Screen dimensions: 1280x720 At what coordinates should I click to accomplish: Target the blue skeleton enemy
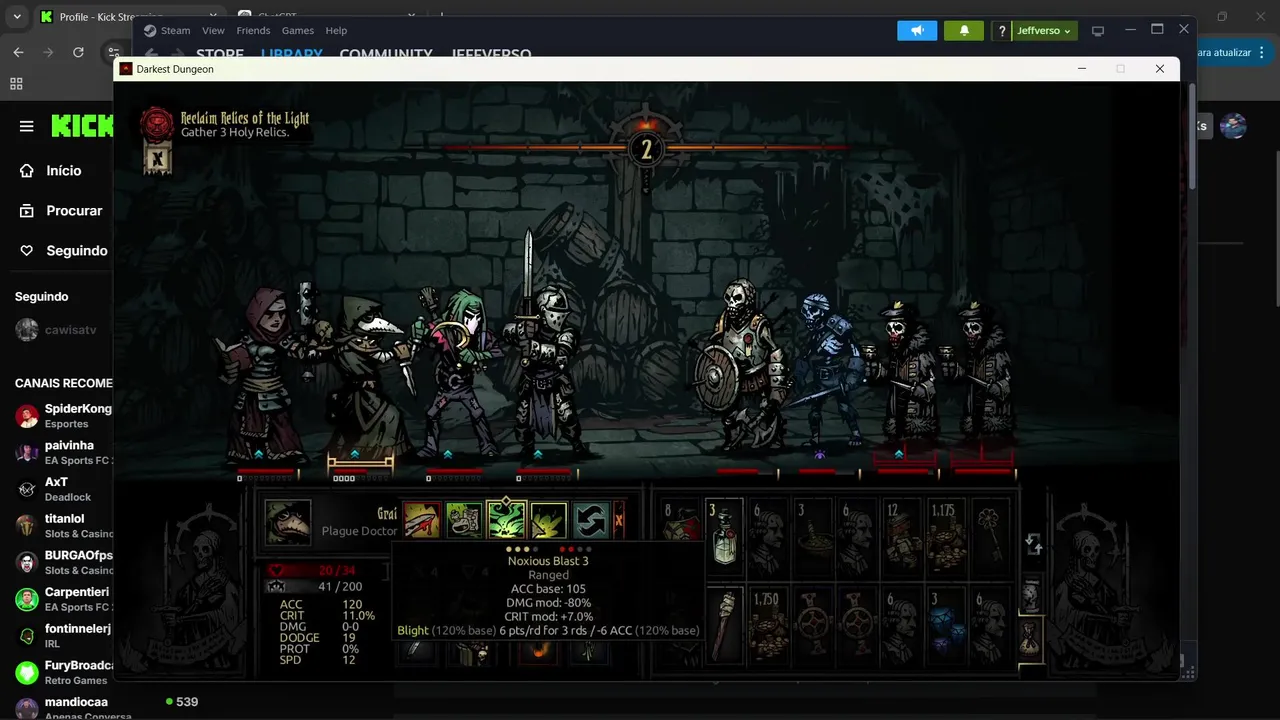click(x=827, y=370)
